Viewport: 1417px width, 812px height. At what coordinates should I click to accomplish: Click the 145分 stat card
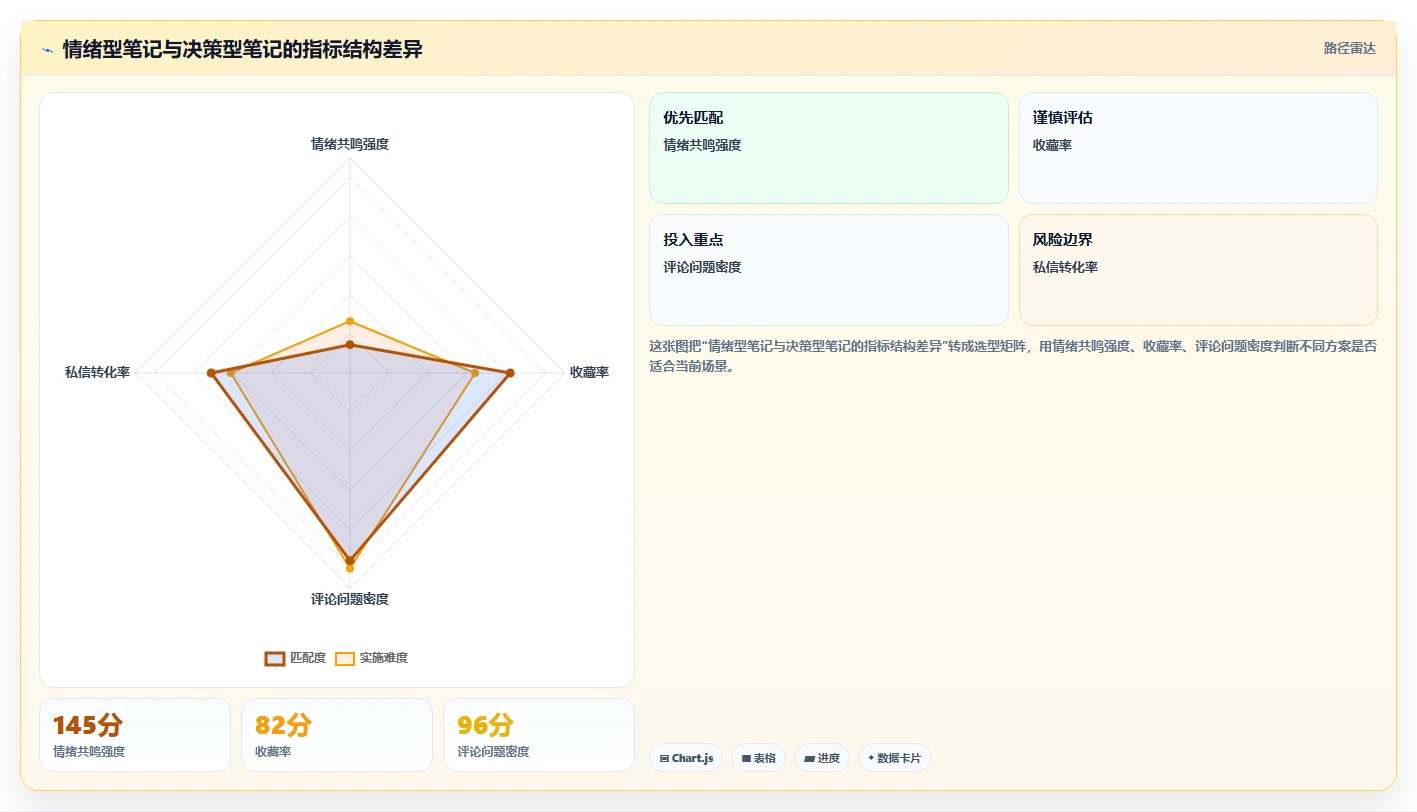[135, 735]
